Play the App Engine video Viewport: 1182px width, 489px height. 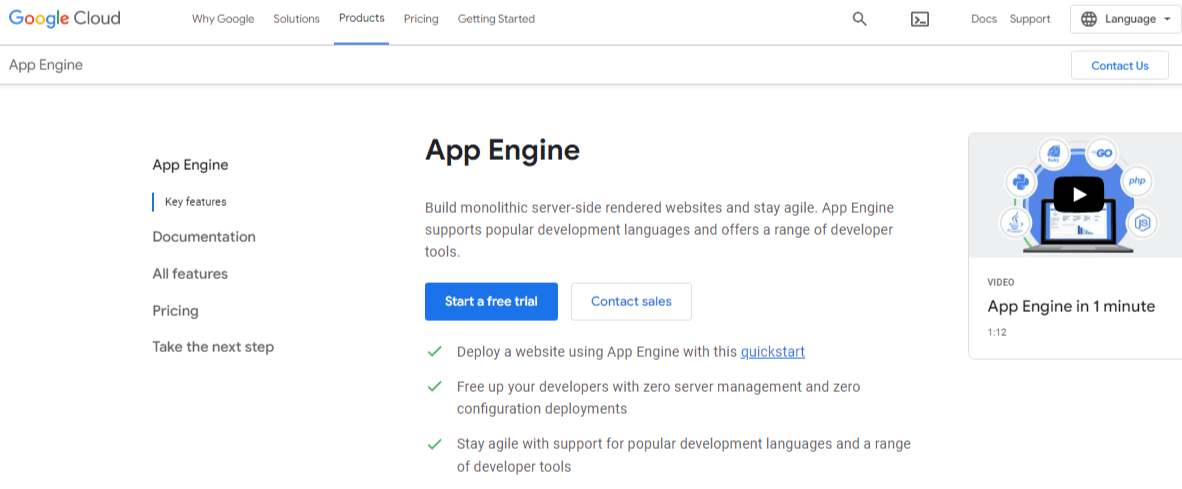point(1079,195)
